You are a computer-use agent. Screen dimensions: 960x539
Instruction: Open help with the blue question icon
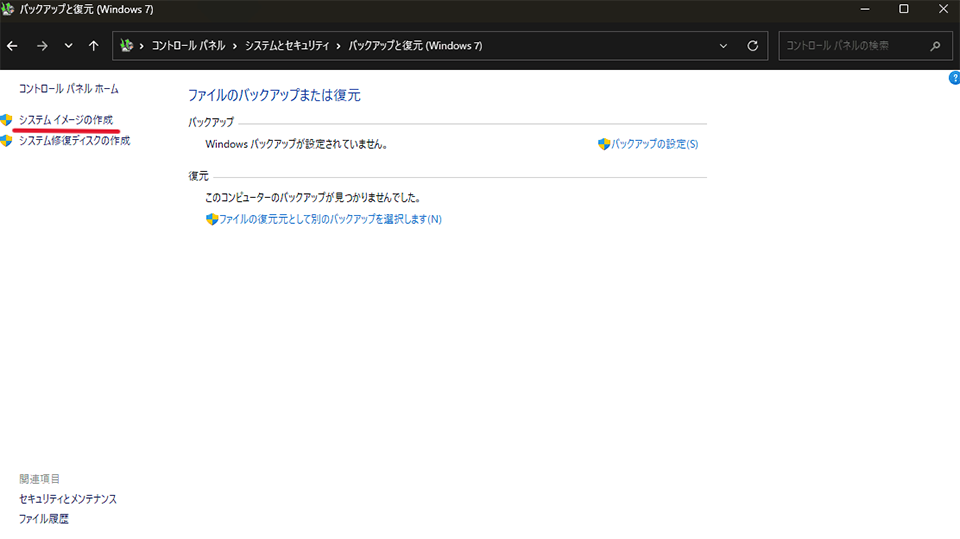954,78
